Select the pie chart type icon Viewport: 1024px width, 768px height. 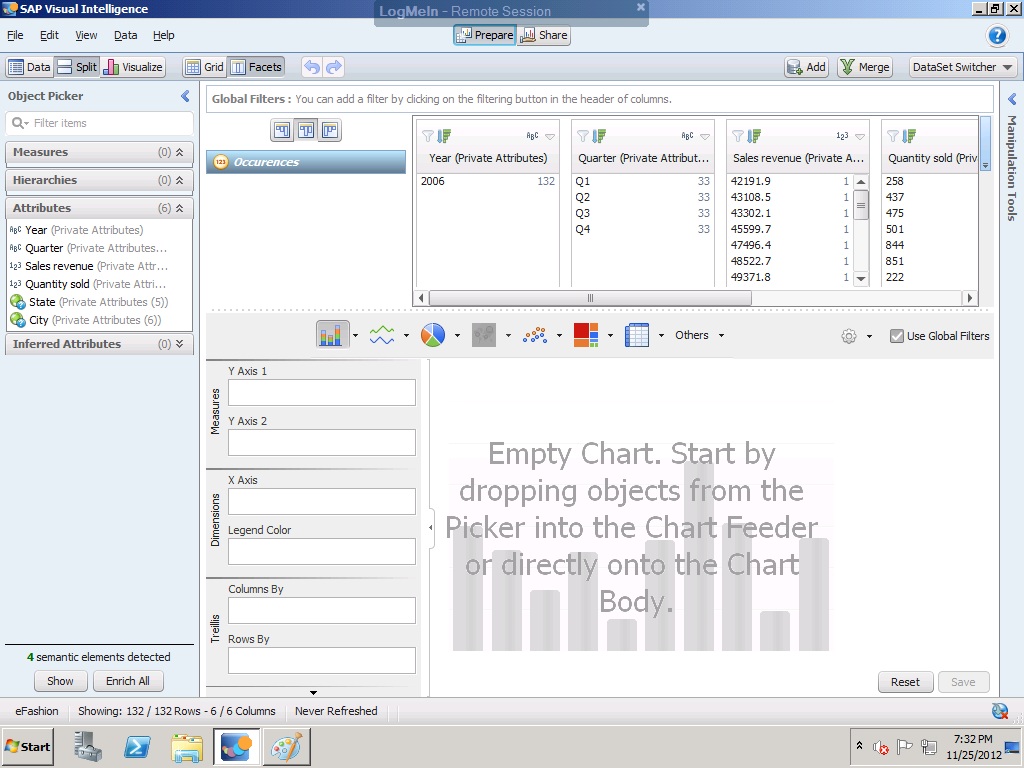point(432,335)
